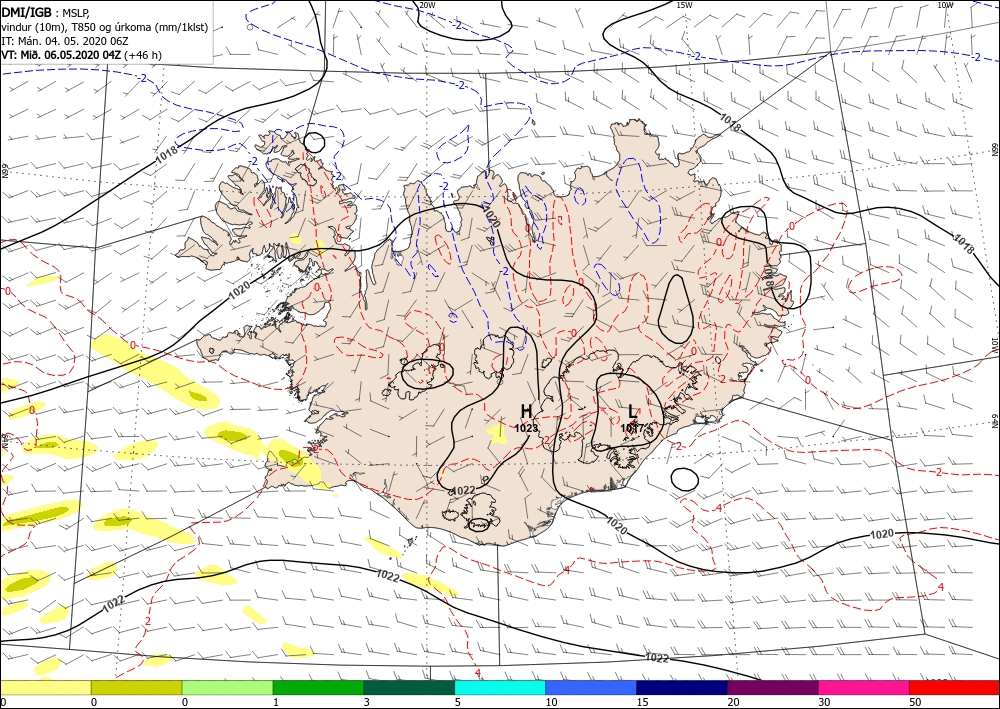Click the 'vindur (10m), T850 og úrkoma' line
The image size is (1000, 709).
[x=105, y=27]
